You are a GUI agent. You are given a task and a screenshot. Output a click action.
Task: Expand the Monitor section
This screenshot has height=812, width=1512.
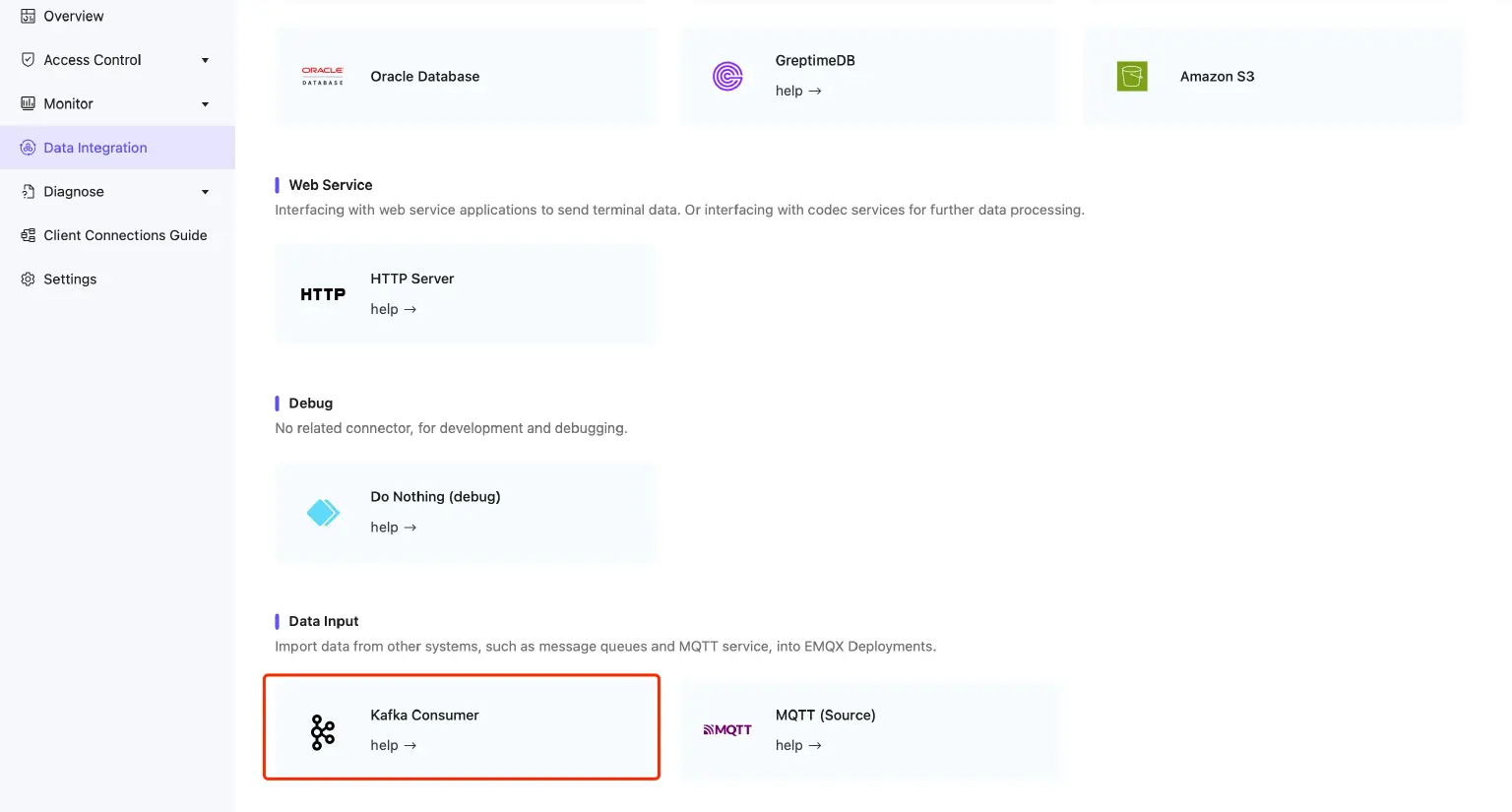coord(205,103)
